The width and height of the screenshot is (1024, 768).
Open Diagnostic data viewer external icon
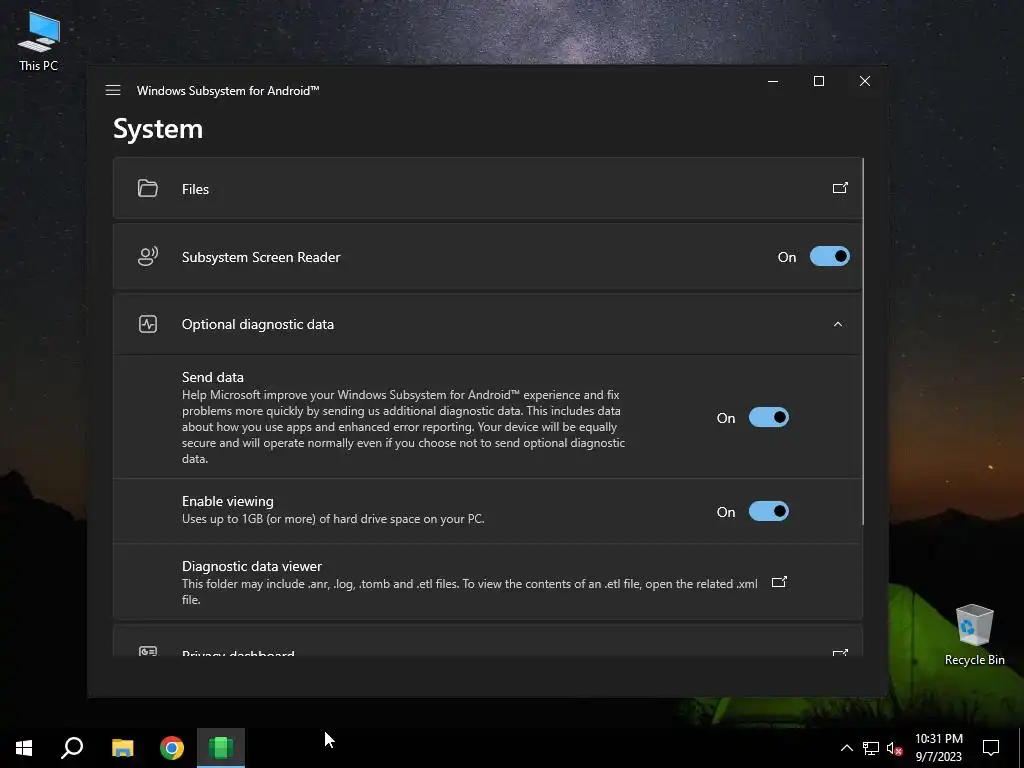point(779,582)
